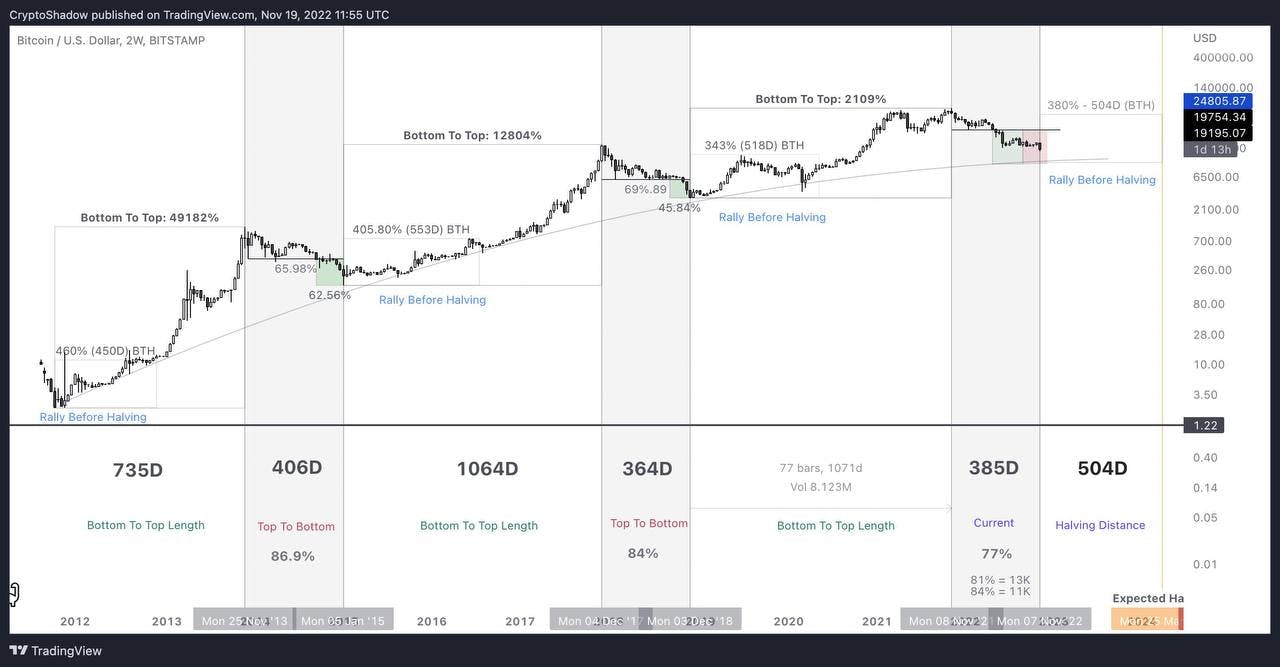Select the 405.80% (553D) BTH label
This screenshot has width=1280, height=667.
pyautogui.click(x=411, y=227)
